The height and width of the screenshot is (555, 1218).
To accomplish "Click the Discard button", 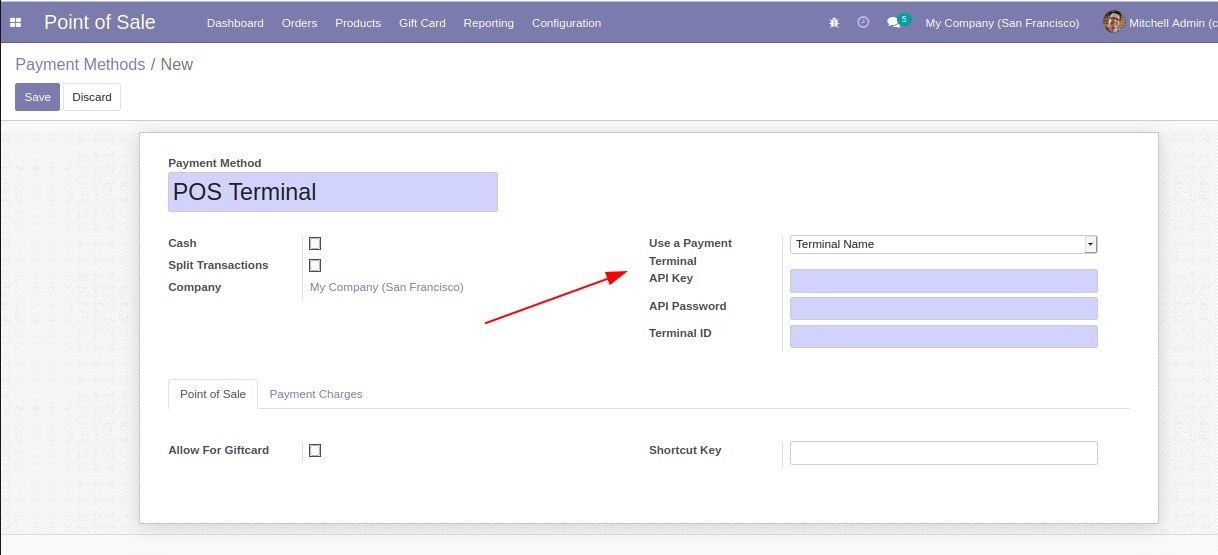I will [x=92, y=97].
